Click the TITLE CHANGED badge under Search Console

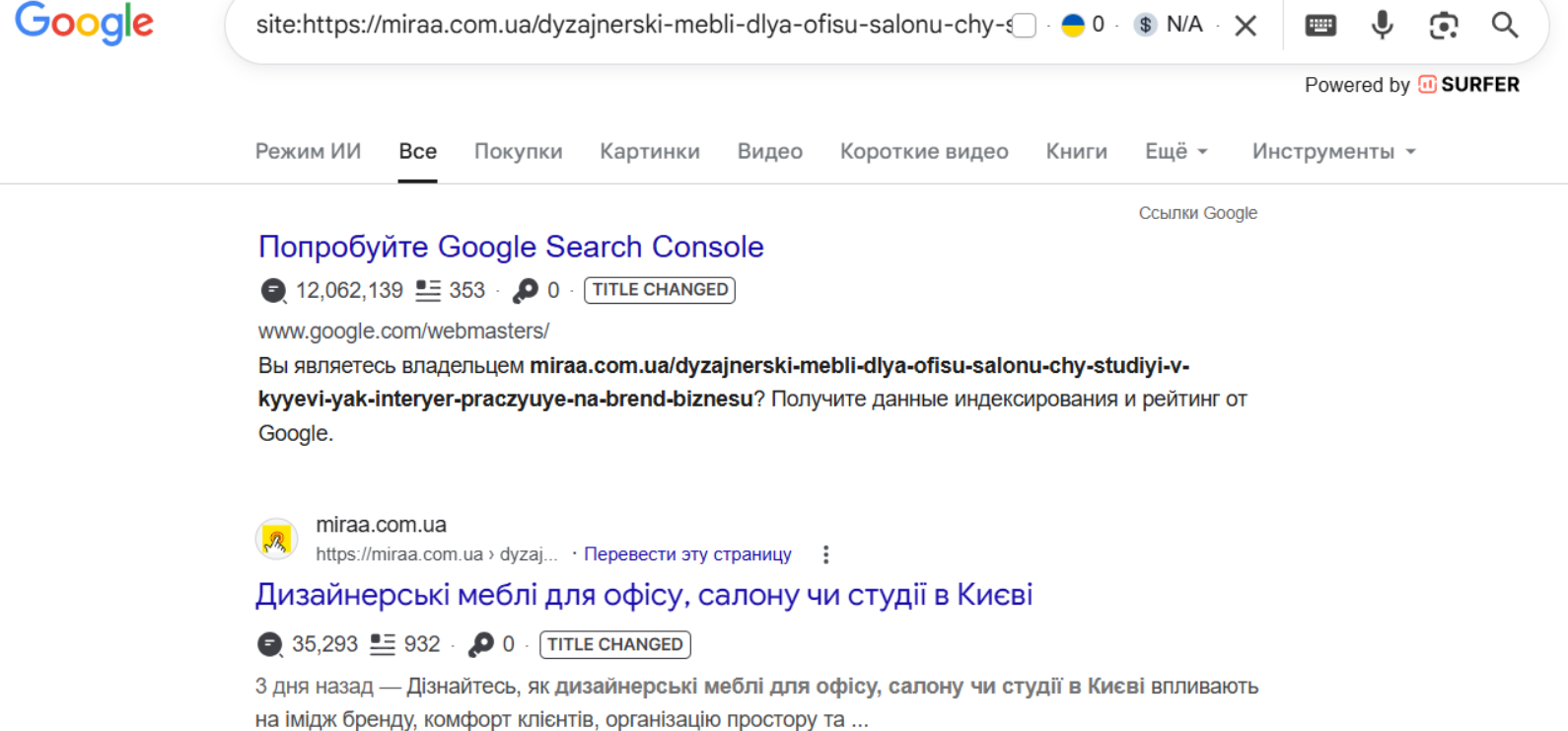tap(660, 290)
